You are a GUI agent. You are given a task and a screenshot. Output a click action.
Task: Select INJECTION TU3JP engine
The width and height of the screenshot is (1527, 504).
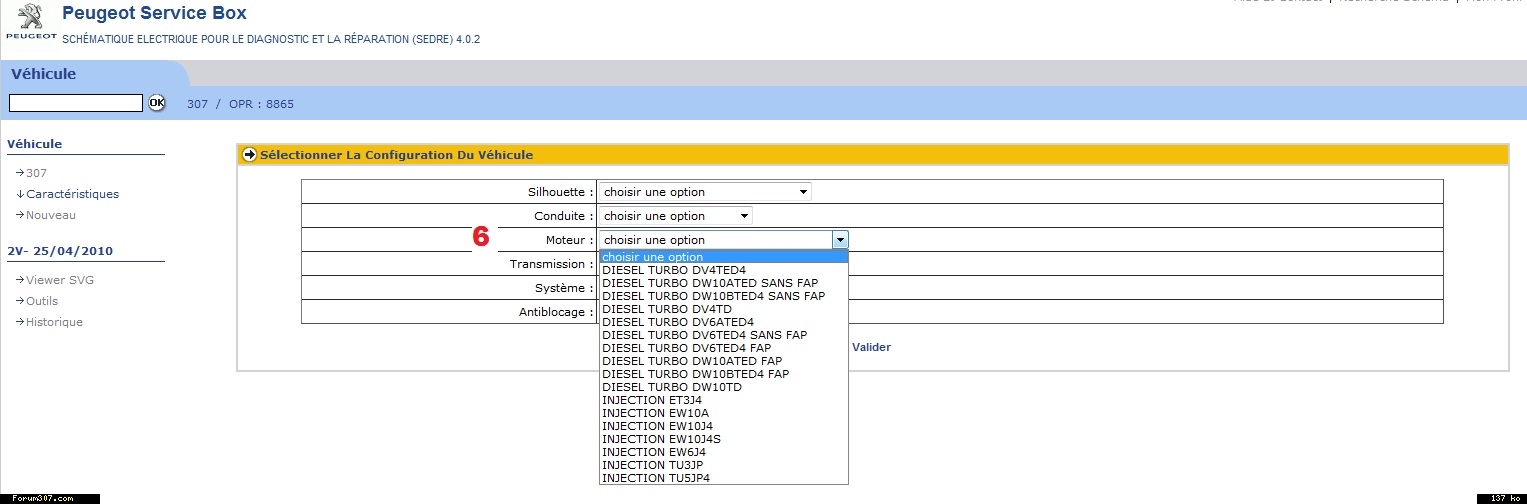coord(723,465)
